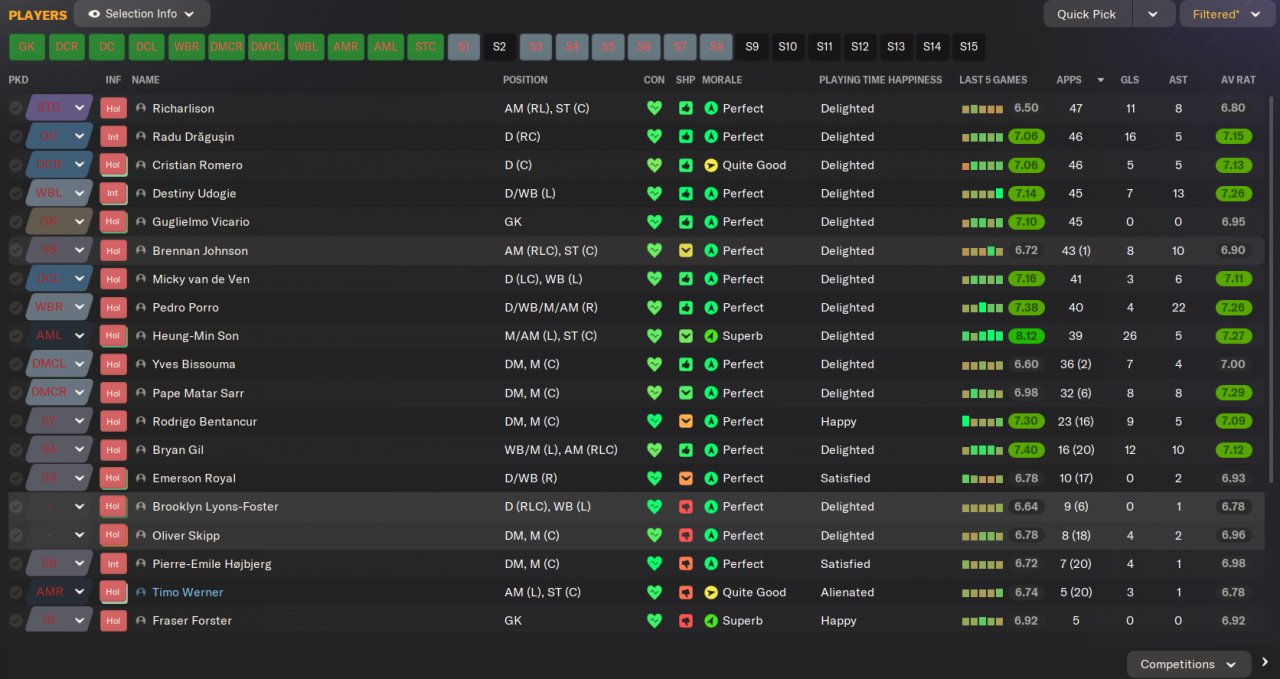
Task: Open the AMR position picker for Timo Werner
Action: click(x=60, y=593)
